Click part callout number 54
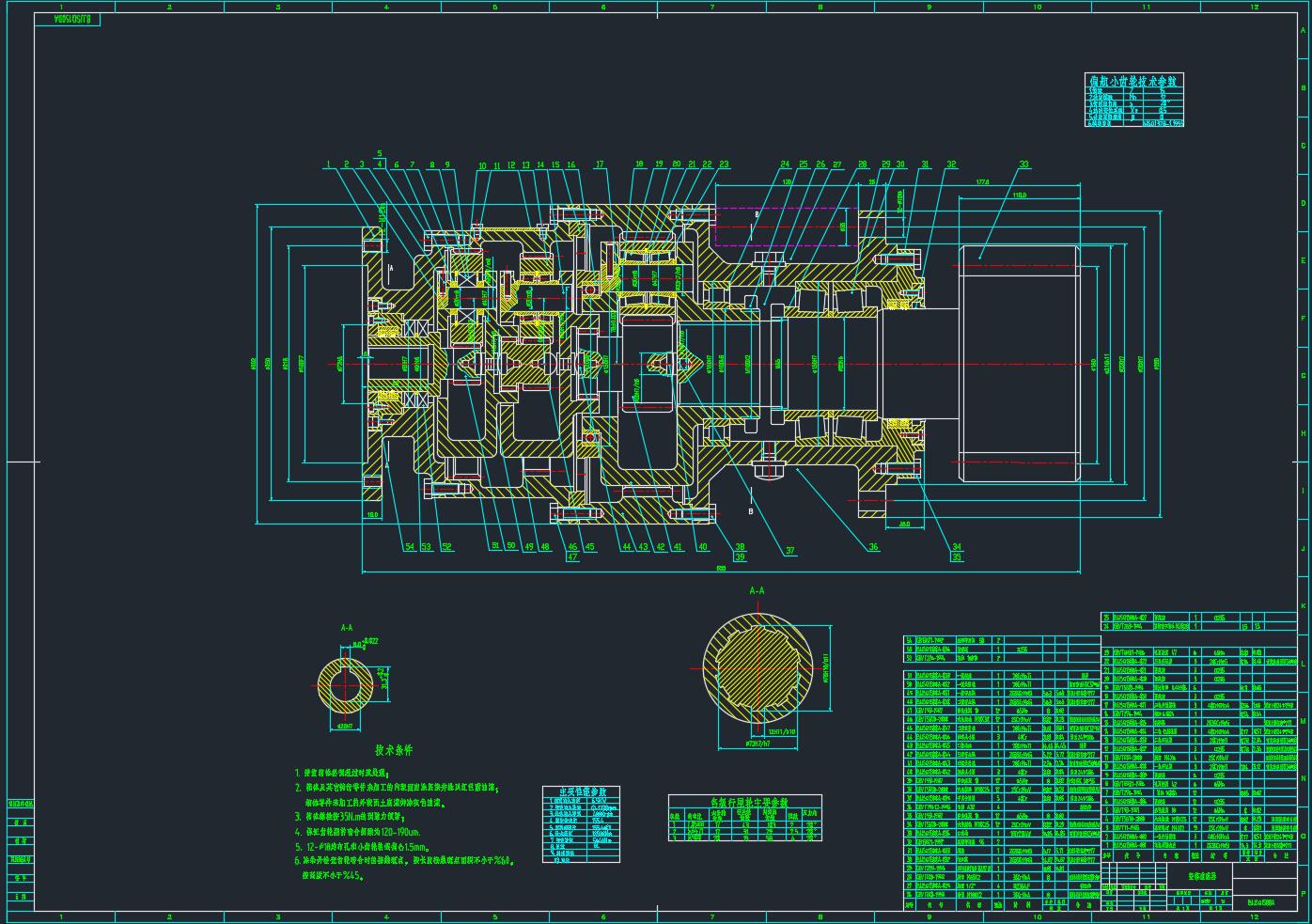 point(409,547)
